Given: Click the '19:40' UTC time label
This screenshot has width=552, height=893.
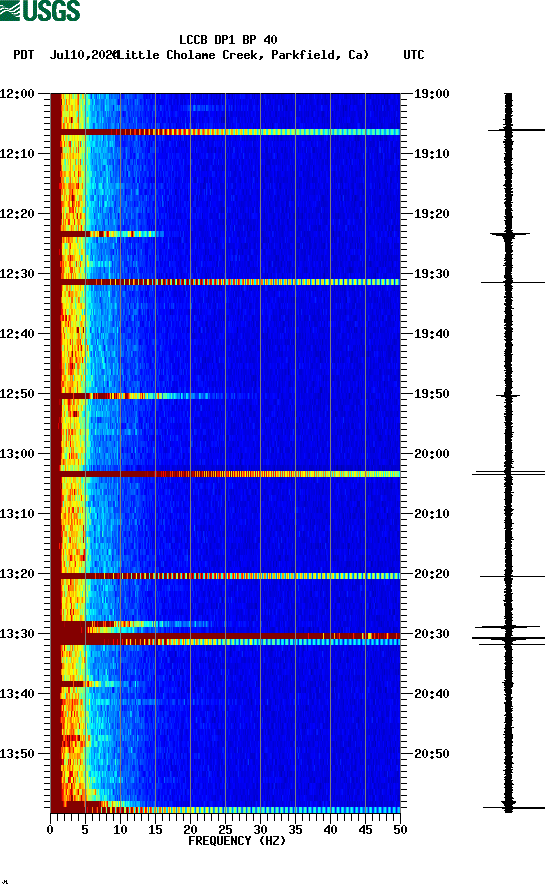Looking at the screenshot, I should coord(432,334).
